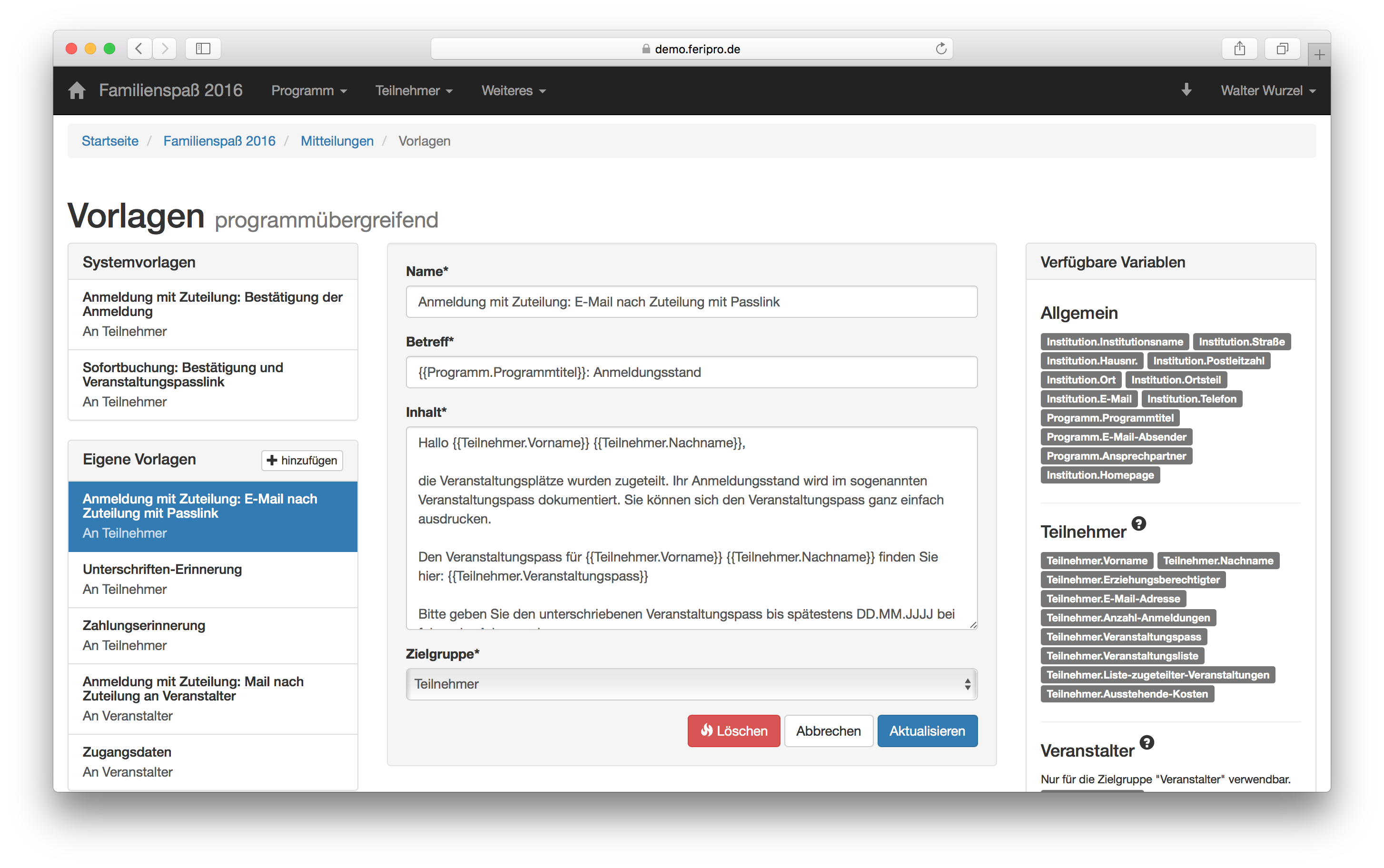1384x868 pixels.
Task: Click the Safari share icon
Action: 1239,49
